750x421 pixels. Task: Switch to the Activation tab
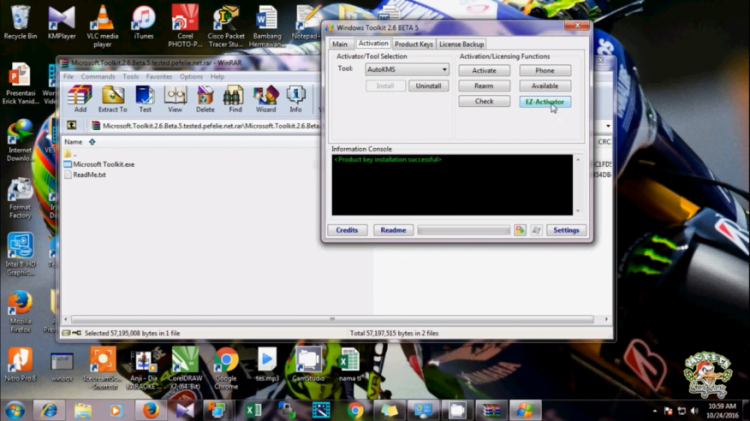point(373,43)
